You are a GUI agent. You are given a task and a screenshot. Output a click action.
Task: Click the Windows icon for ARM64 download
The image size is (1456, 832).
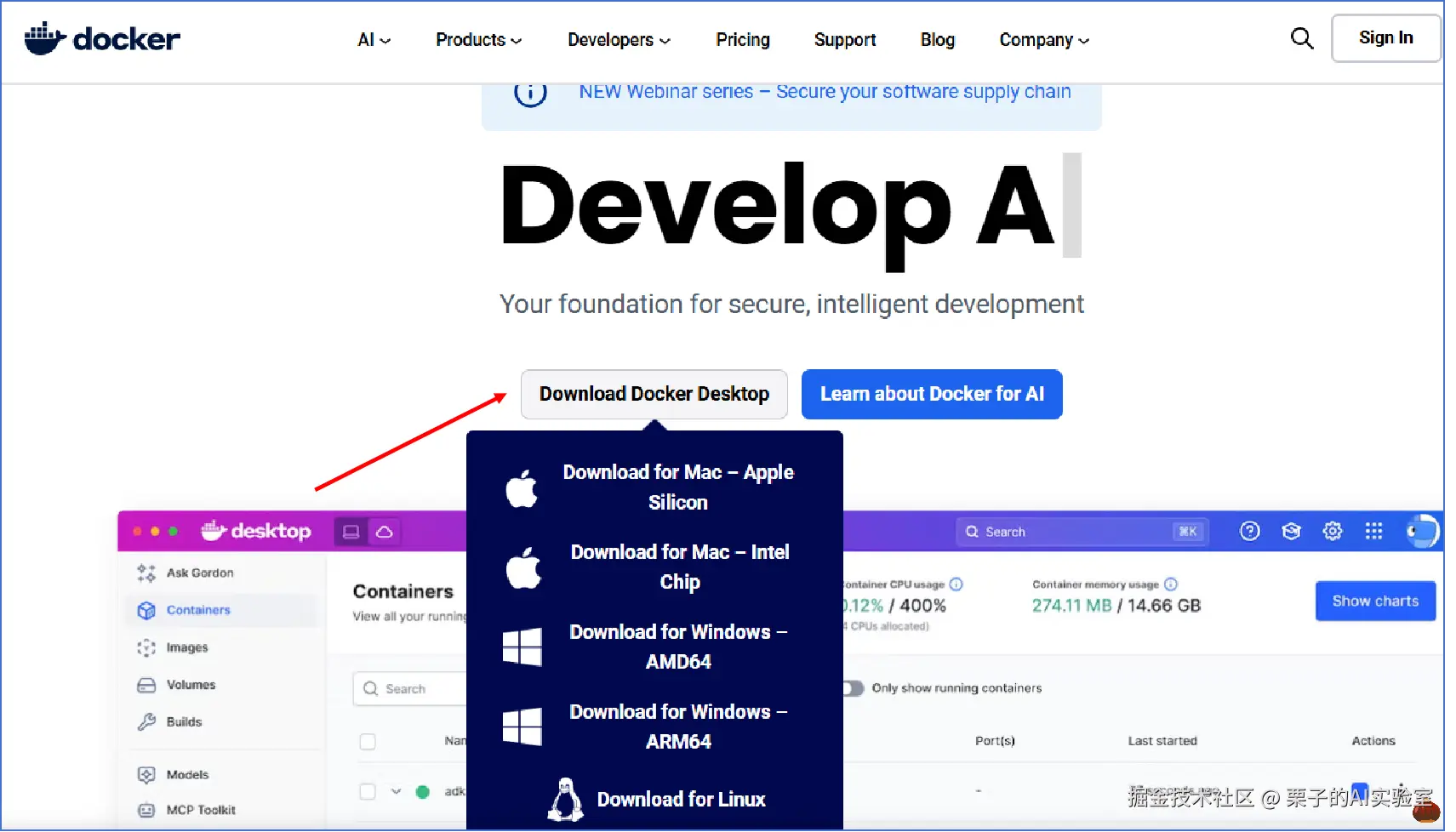522,727
